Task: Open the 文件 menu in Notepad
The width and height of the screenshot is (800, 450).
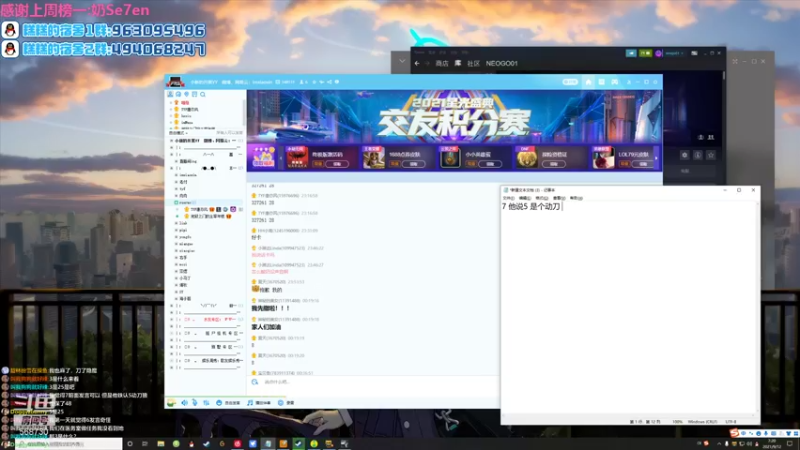Action: (x=508, y=198)
